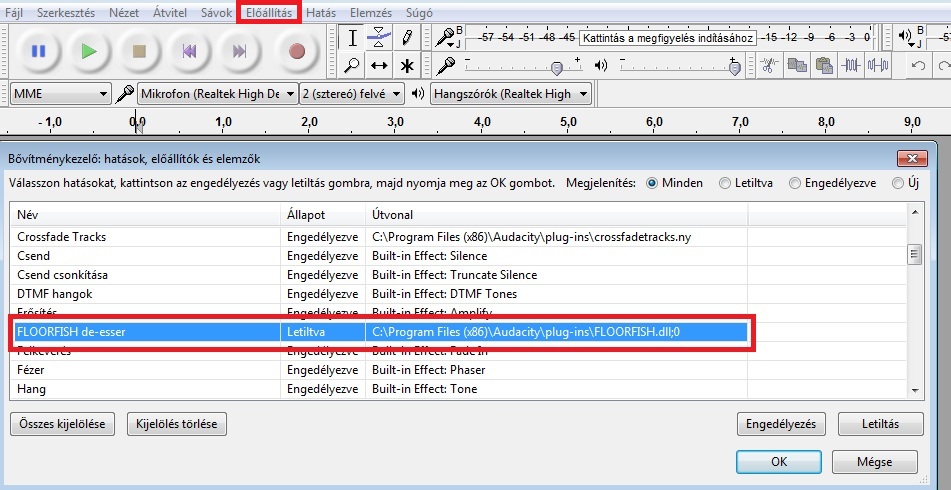Click the Trim audio icon

coord(851,65)
